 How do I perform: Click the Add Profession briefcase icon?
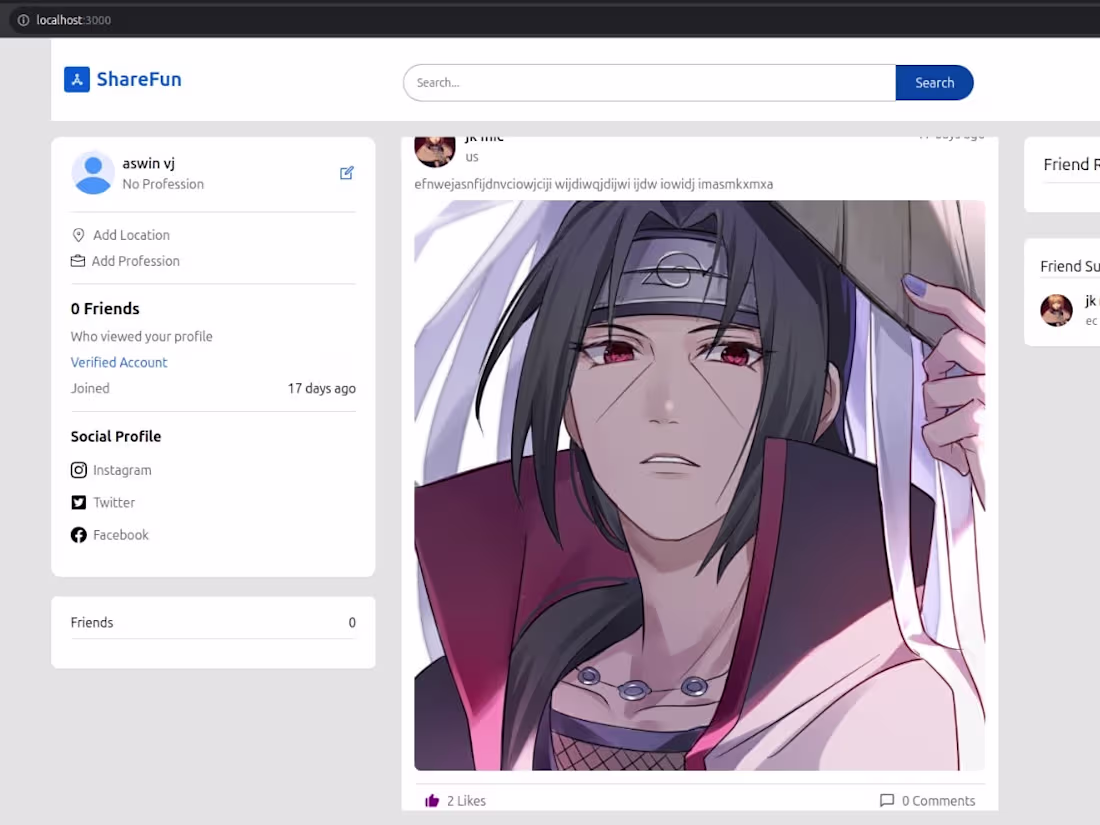point(78,260)
